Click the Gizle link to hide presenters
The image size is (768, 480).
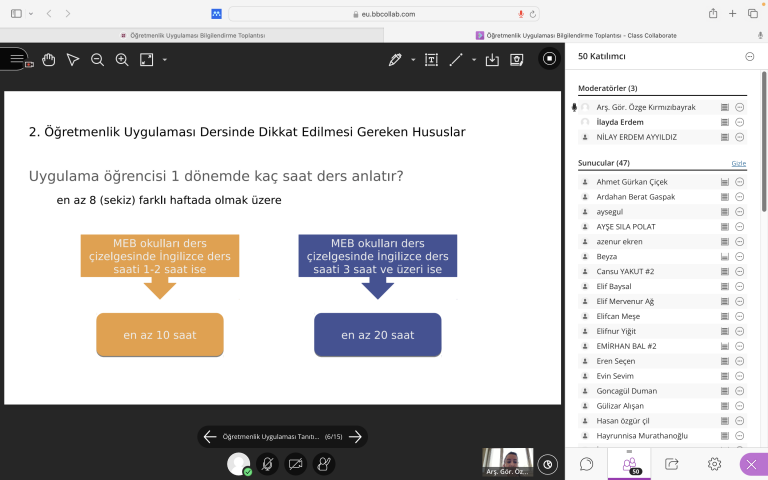click(x=738, y=163)
